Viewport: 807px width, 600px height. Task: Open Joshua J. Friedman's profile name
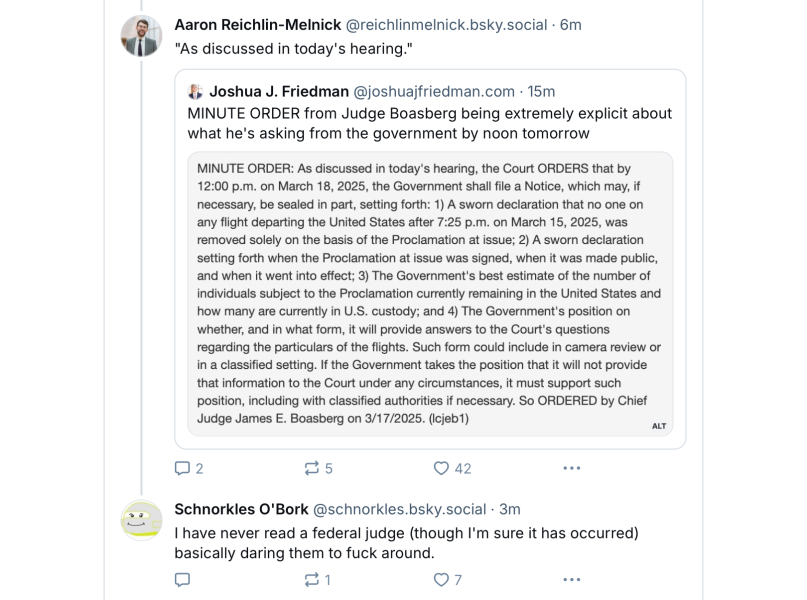[278, 92]
